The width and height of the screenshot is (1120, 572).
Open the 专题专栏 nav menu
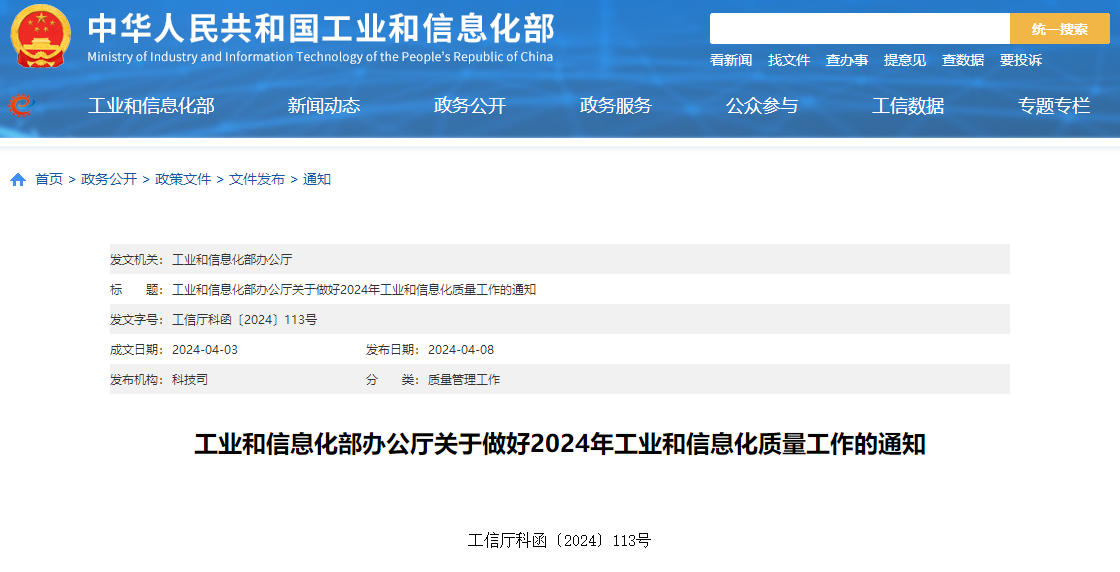(1054, 106)
